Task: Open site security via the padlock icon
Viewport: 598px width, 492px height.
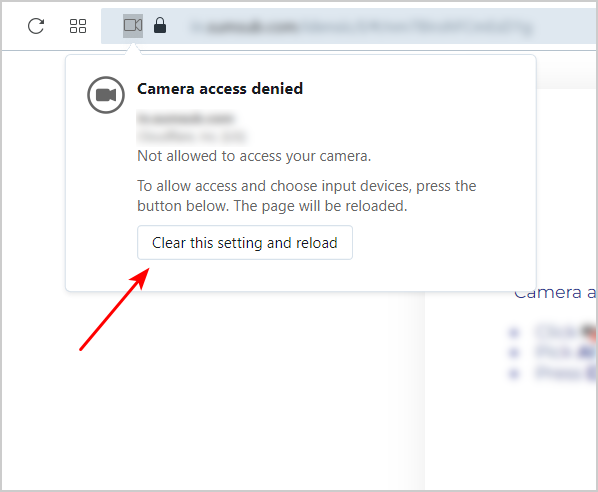Action: pos(160,25)
